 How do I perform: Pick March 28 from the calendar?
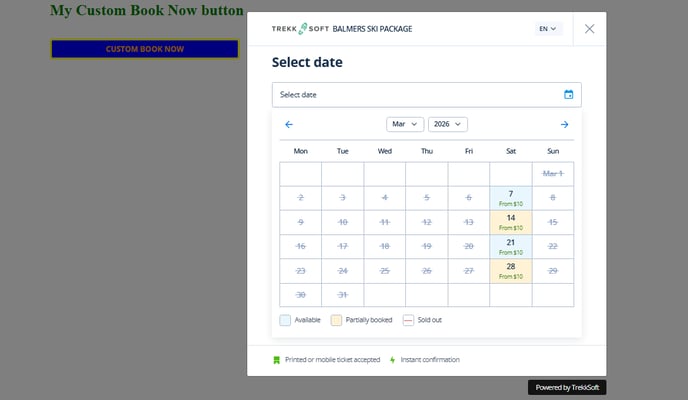click(510, 270)
